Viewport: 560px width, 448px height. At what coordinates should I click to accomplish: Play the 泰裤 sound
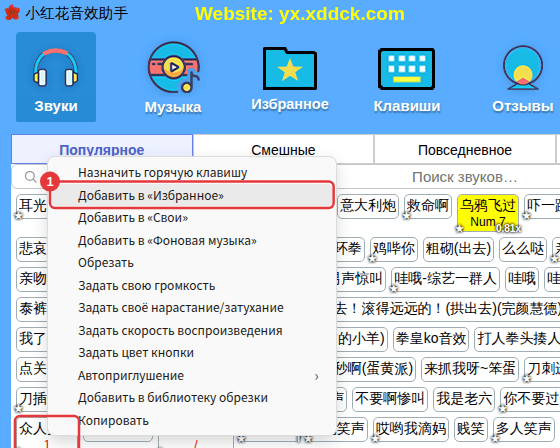32,308
